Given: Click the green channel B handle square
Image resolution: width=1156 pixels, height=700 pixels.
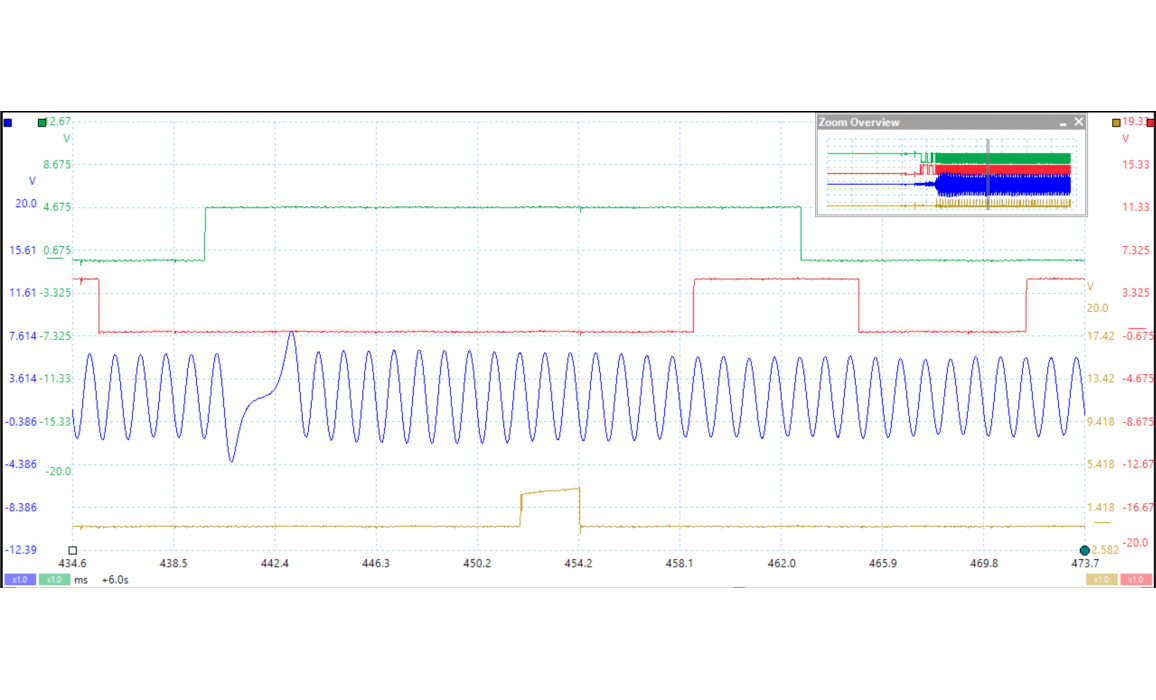Looking at the screenshot, I should click(x=42, y=123).
